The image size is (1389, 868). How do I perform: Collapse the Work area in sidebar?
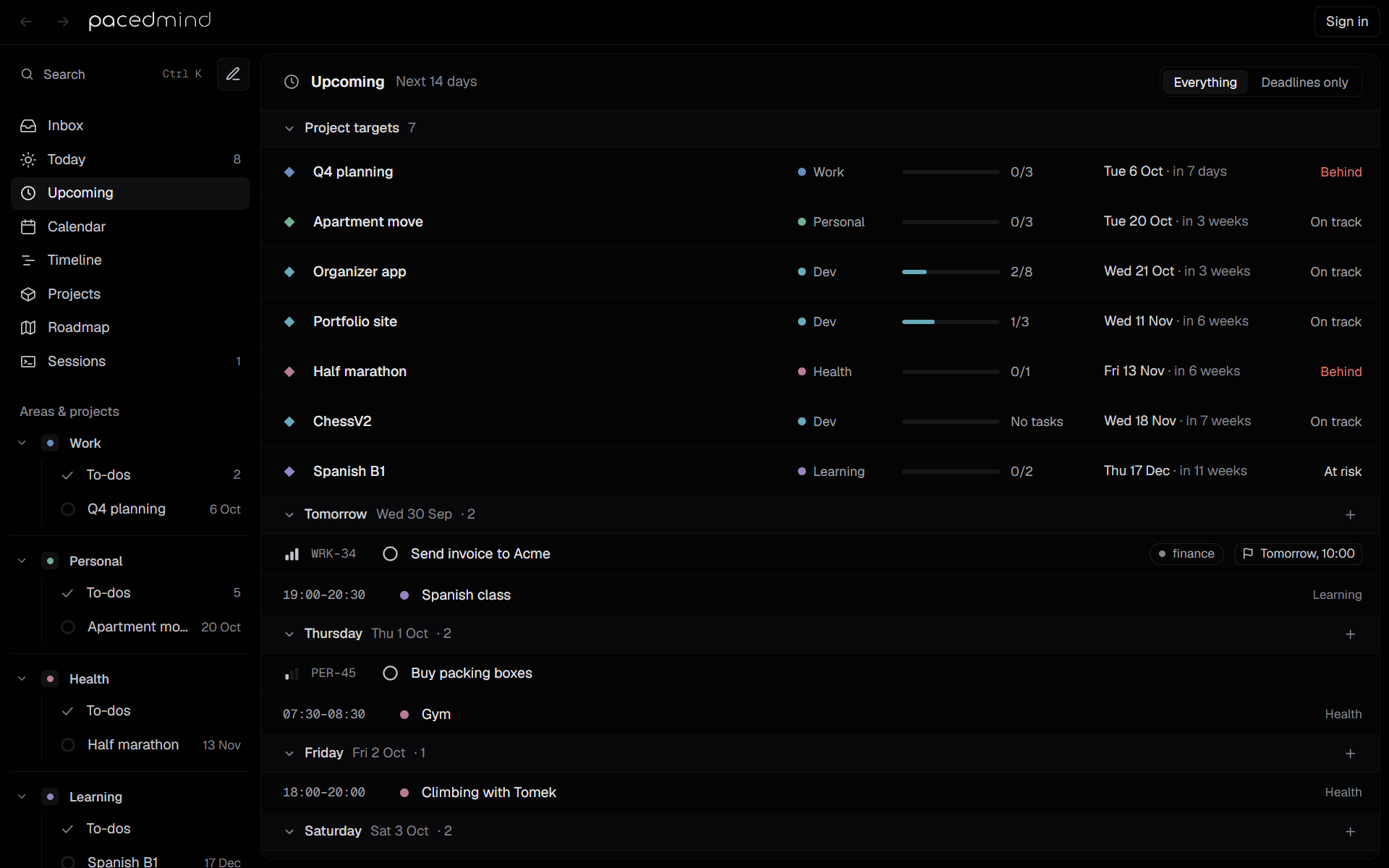click(x=22, y=443)
